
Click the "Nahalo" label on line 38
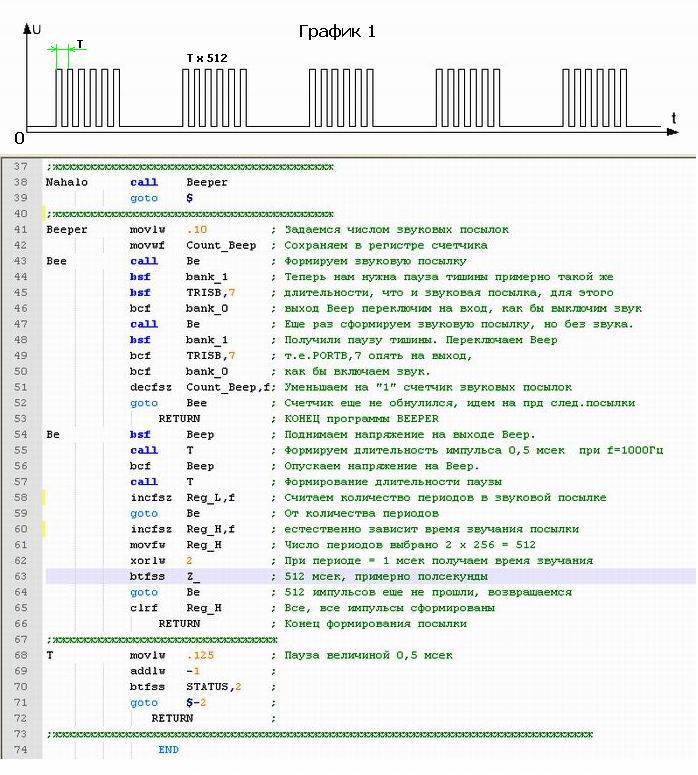pos(67,182)
